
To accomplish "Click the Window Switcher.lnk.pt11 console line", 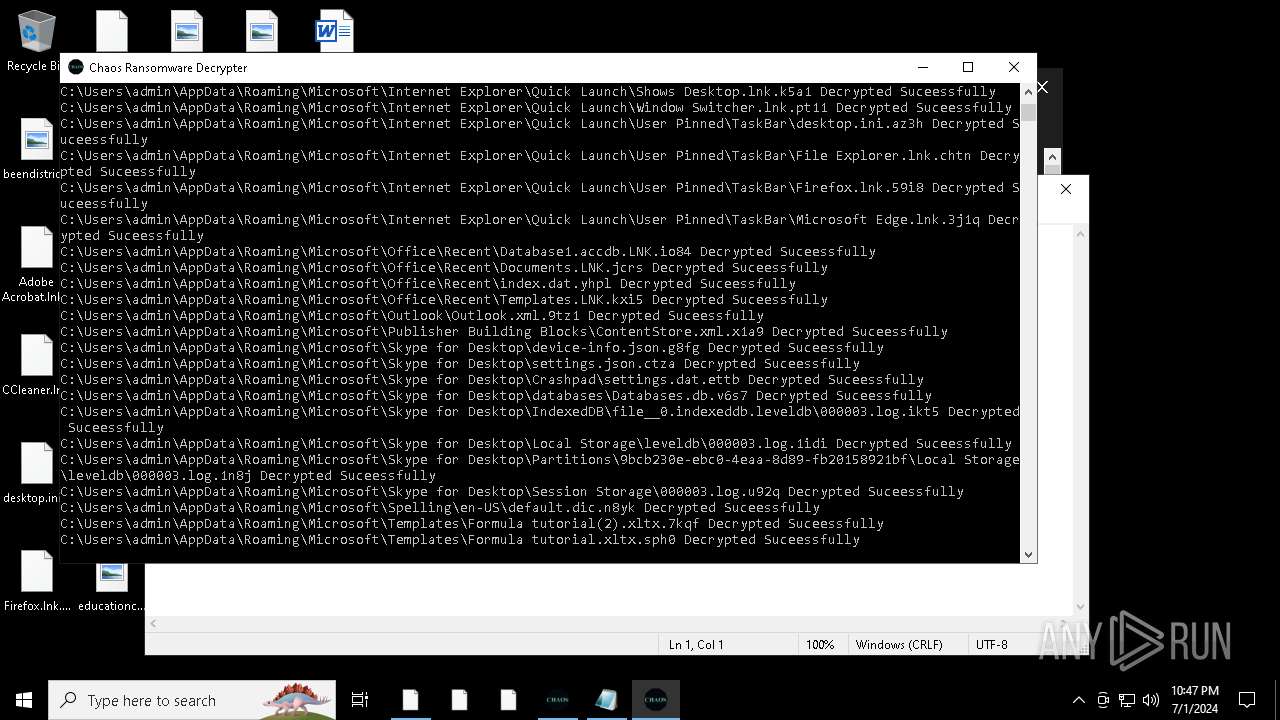I will click(536, 107).
